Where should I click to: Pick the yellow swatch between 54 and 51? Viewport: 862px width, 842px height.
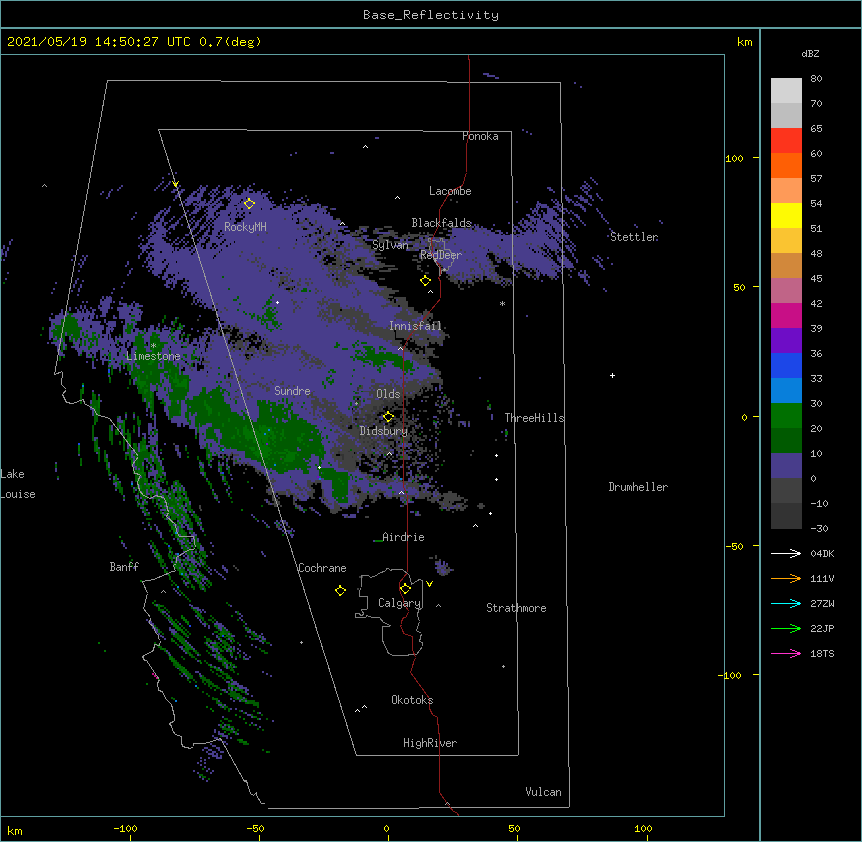[786, 215]
